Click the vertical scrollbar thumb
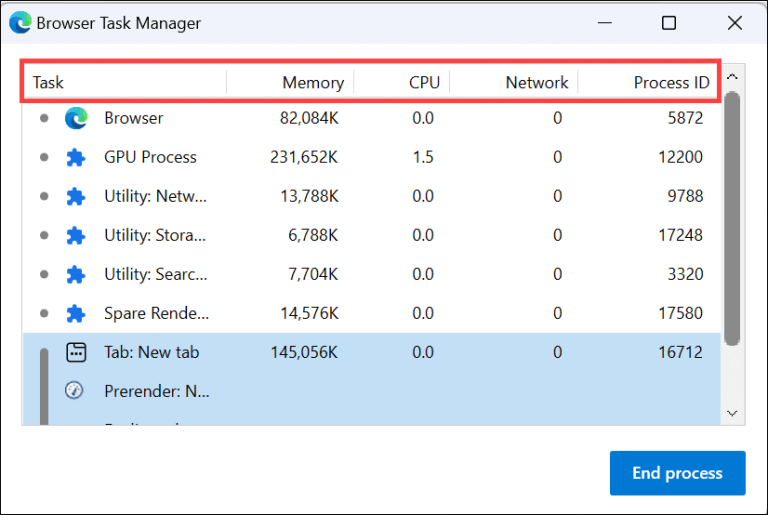 click(732, 219)
